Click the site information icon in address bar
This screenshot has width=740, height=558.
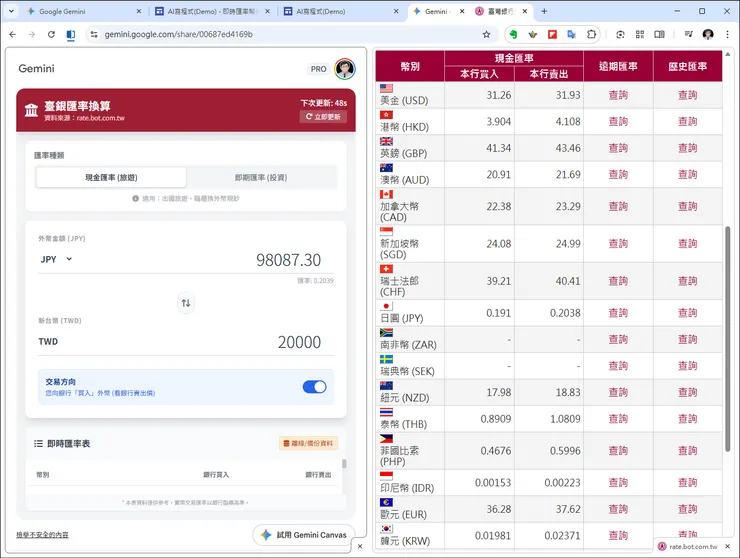pyautogui.click(x=94, y=34)
